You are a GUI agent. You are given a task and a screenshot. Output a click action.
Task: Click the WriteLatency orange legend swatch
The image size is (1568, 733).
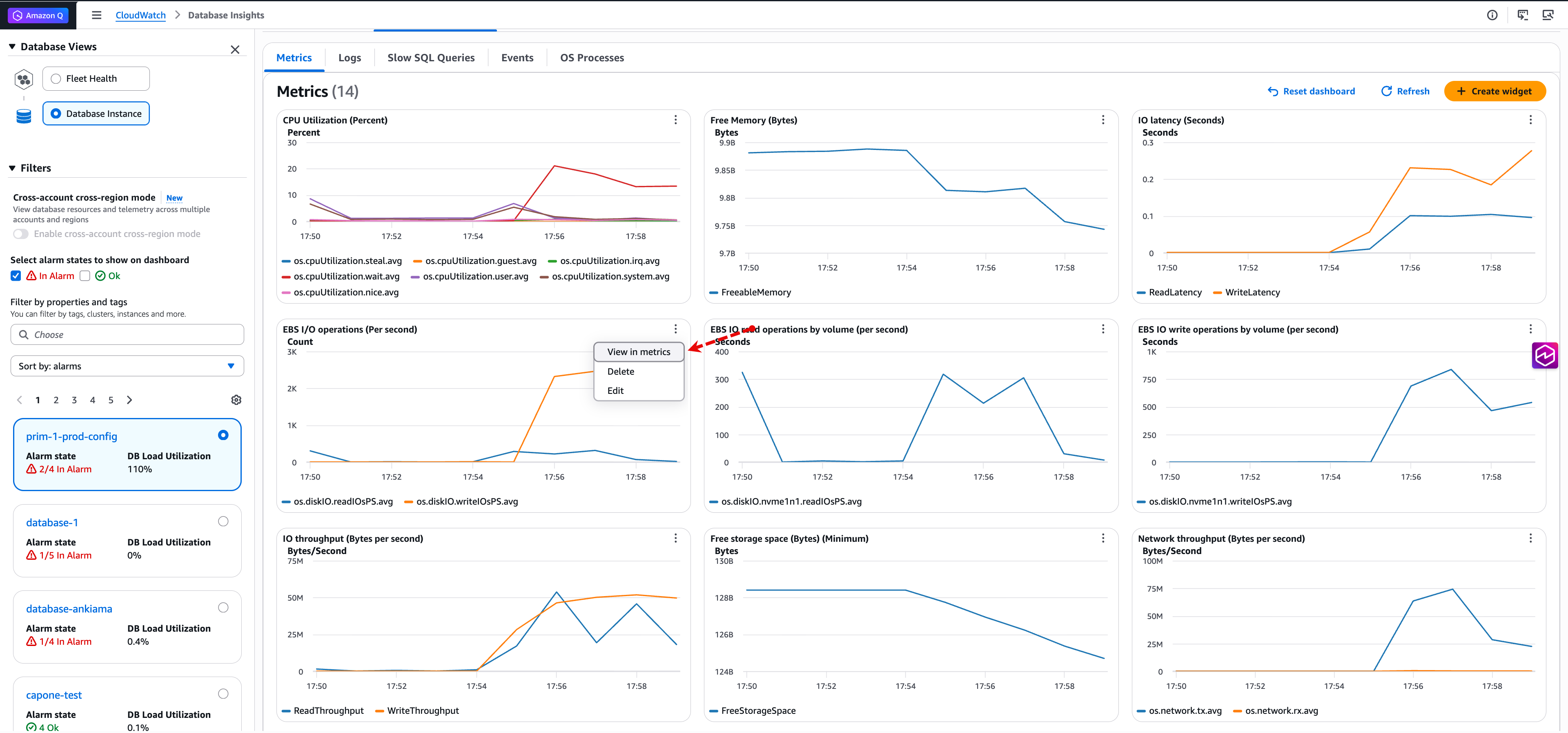click(x=1217, y=293)
